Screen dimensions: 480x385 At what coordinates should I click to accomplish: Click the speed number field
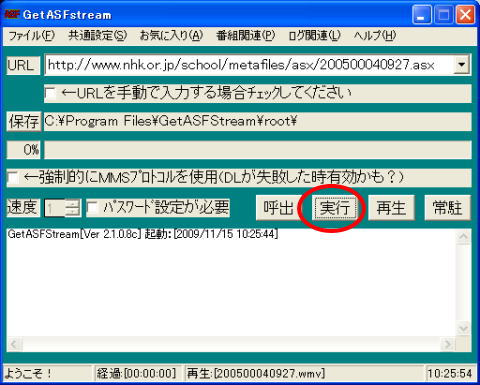(x=55, y=208)
